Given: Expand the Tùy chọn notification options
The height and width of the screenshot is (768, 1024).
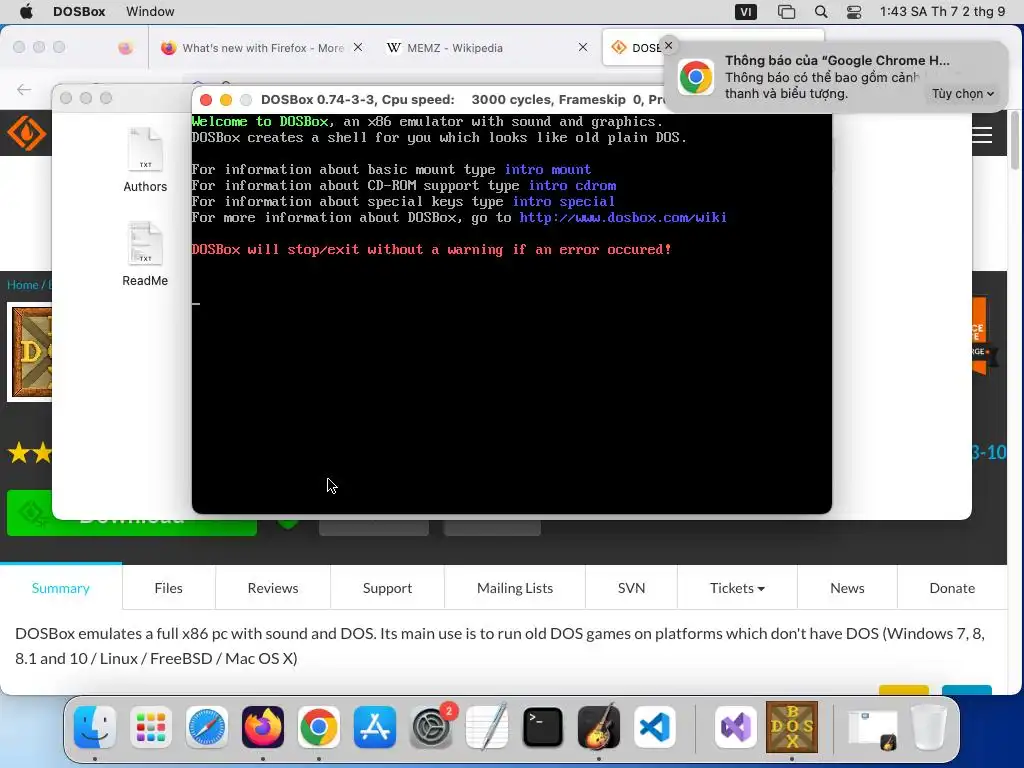Looking at the screenshot, I should coord(963,93).
